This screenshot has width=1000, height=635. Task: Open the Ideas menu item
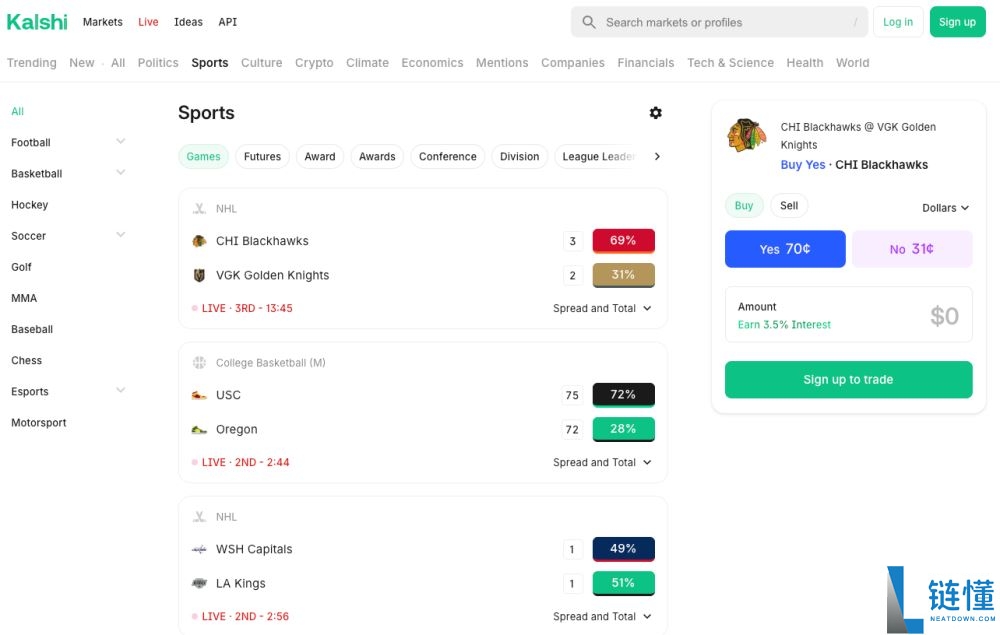pyautogui.click(x=188, y=22)
